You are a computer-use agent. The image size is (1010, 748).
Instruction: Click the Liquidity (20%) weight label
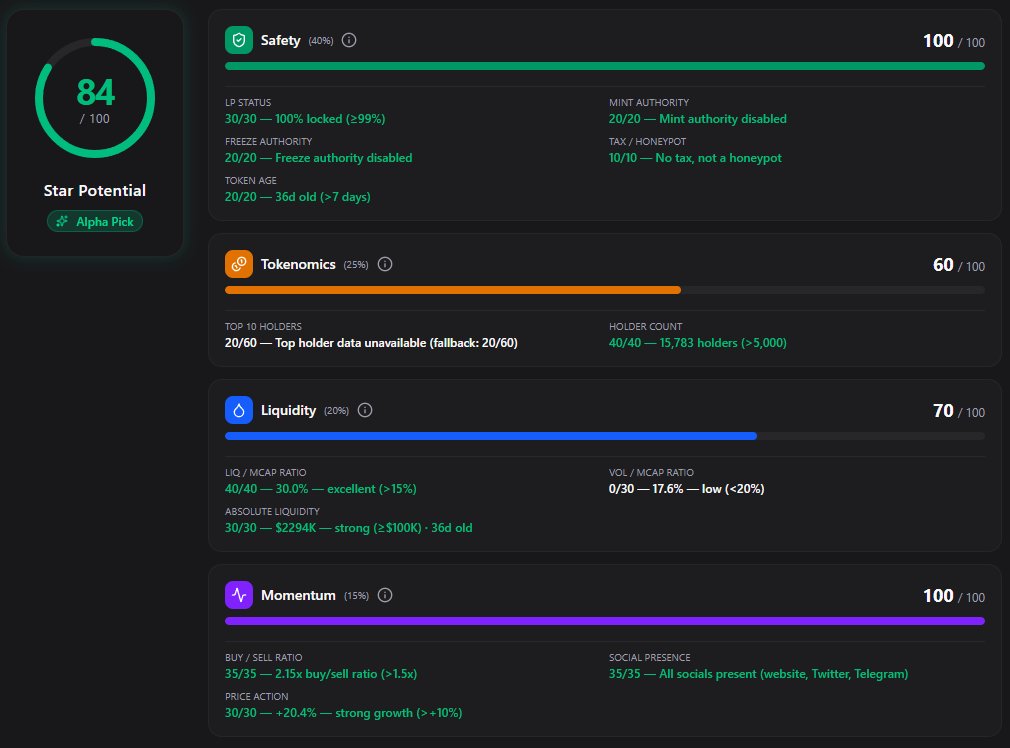point(336,411)
